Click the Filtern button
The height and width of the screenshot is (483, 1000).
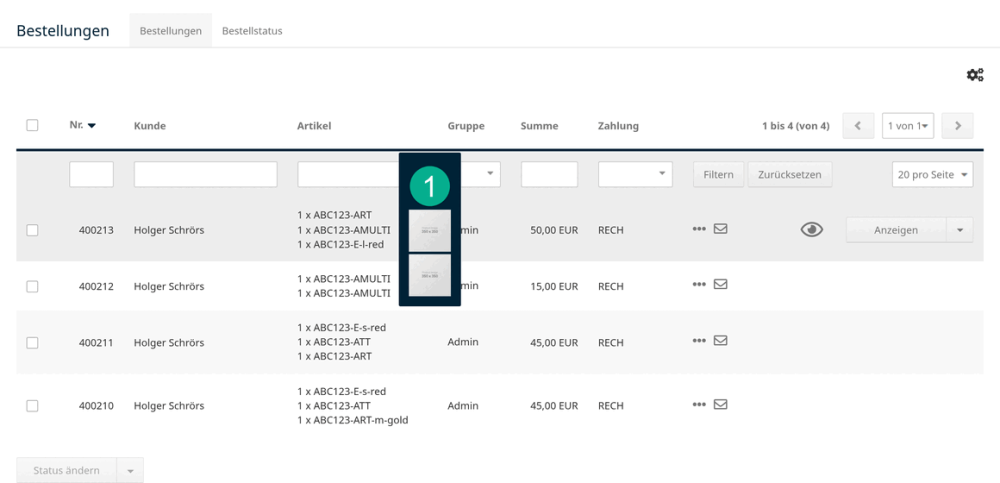pos(719,174)
